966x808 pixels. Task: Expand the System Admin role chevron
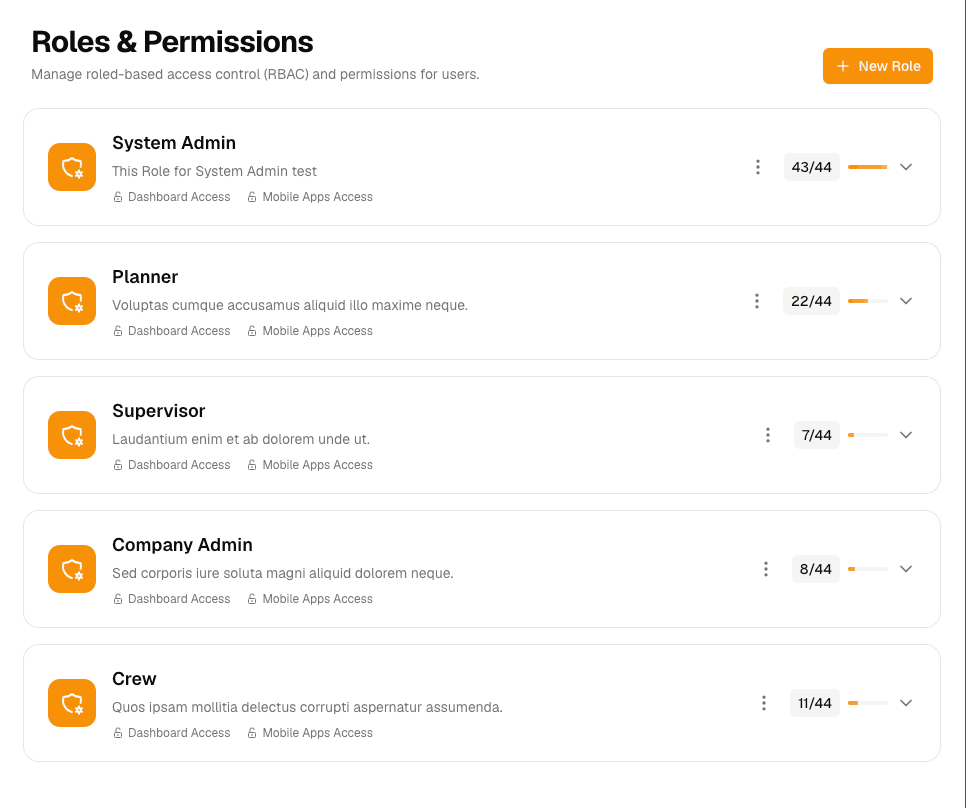pos(906,167)
